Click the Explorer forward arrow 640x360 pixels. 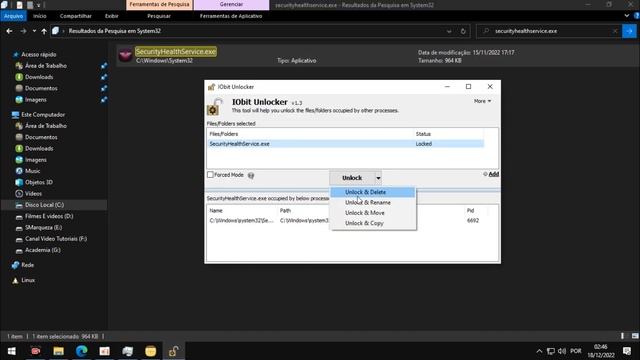pos(23,31)
